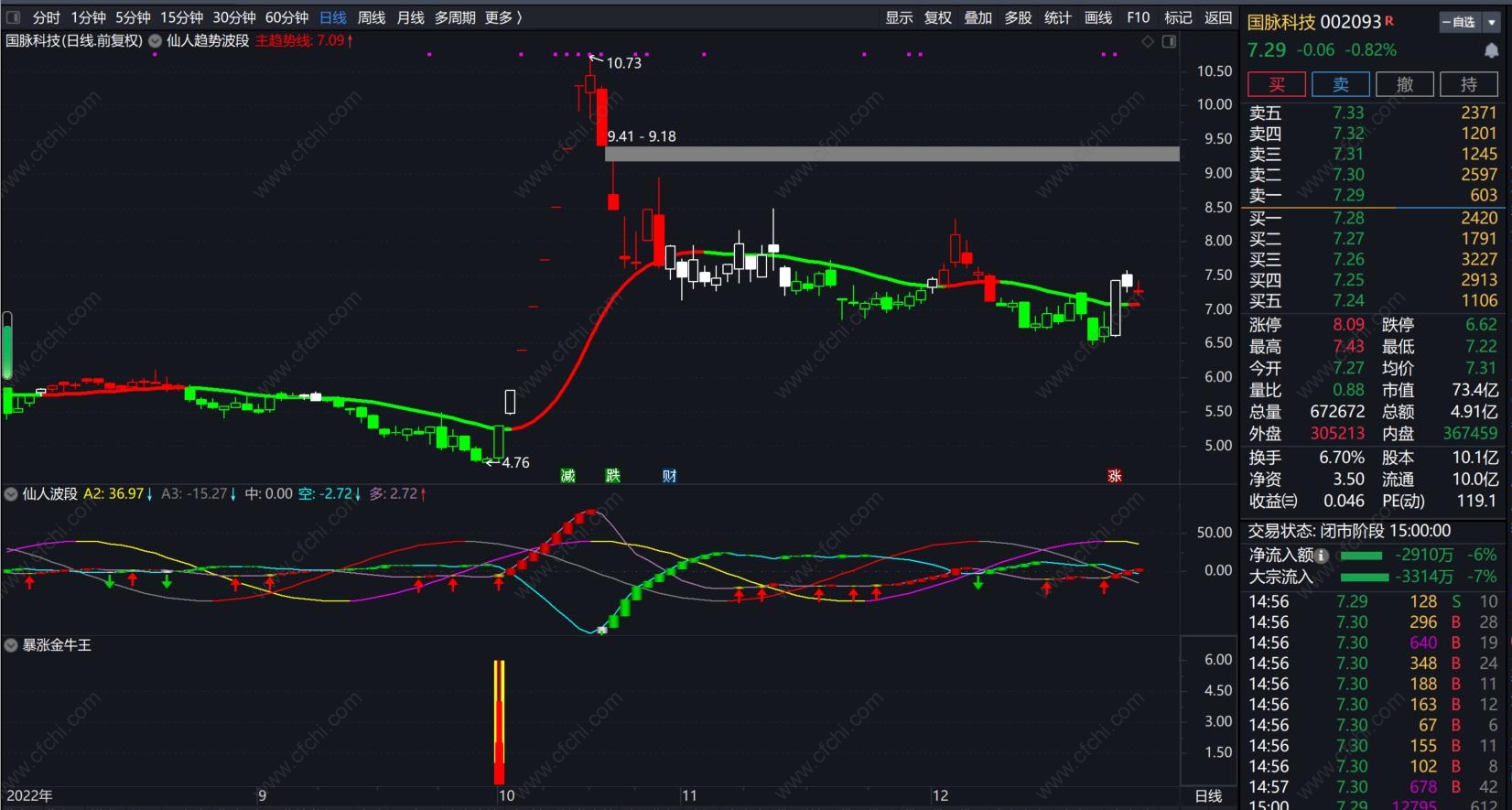Screen dimensions: 1512x810
Task: Click the 卖一 7.29 order row
Action: click(1373, 195)
